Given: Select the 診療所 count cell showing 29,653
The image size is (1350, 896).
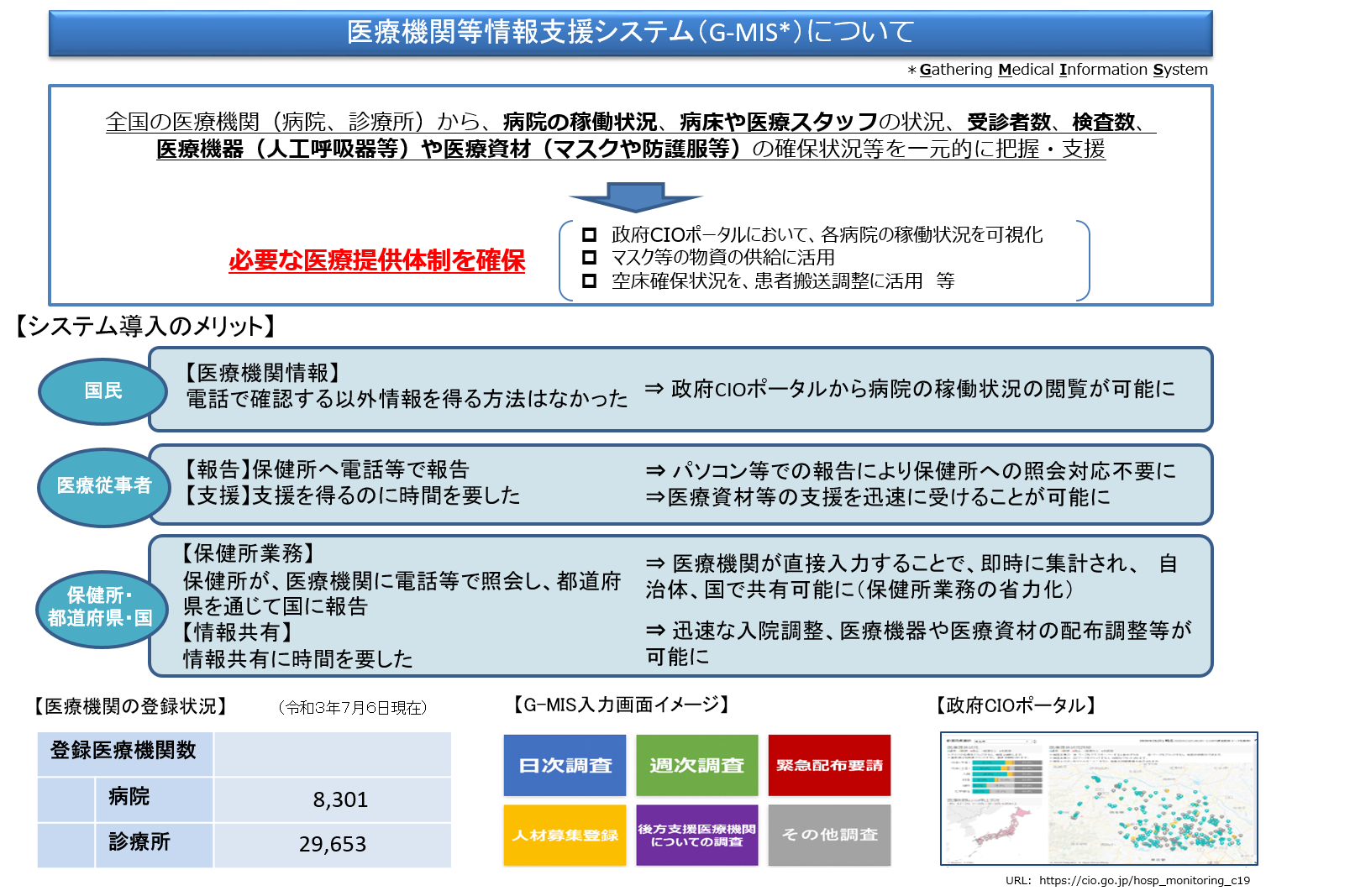Looking at the screenshot, I should 333,844.
